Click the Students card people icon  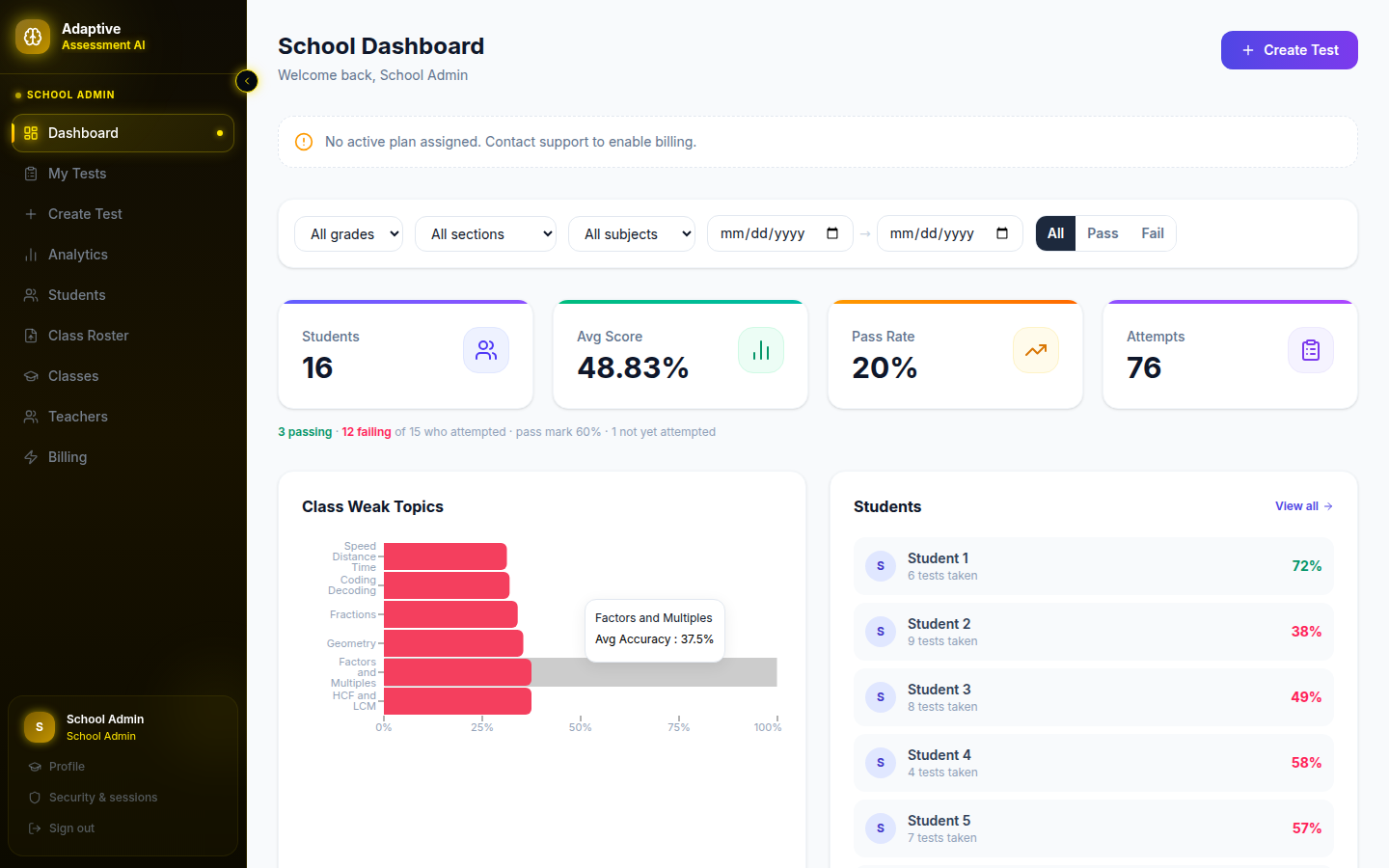[x=486, y=350]
